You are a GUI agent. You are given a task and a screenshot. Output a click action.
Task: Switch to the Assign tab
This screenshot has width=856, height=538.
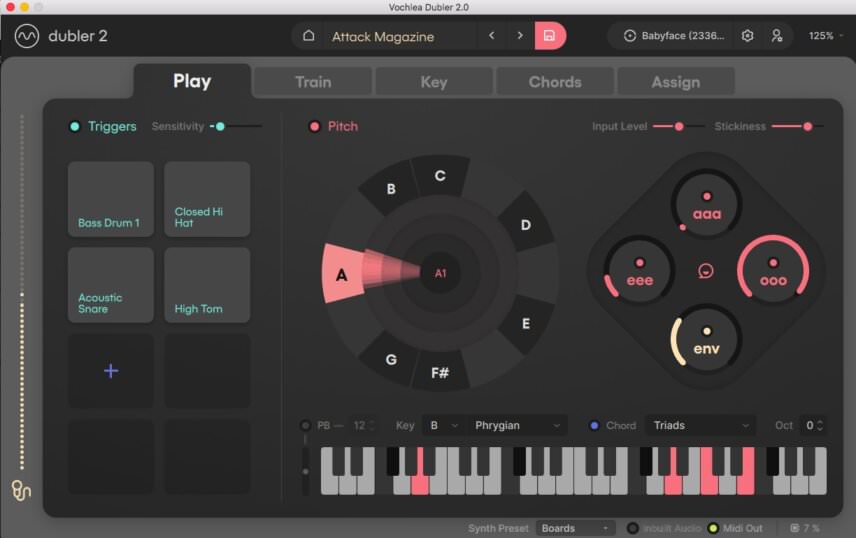click(x=675, y=82)
